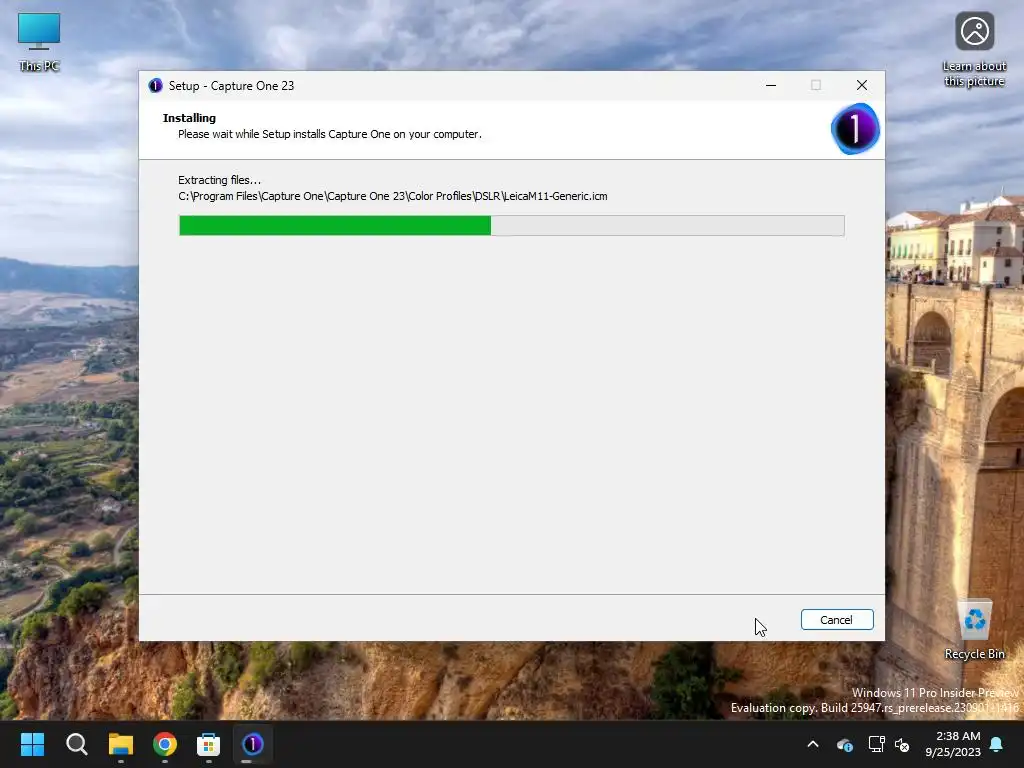This screenshot has width=1024, height=768.
Task: Launch Google Chrome from the taskbar
Action: 165,744
